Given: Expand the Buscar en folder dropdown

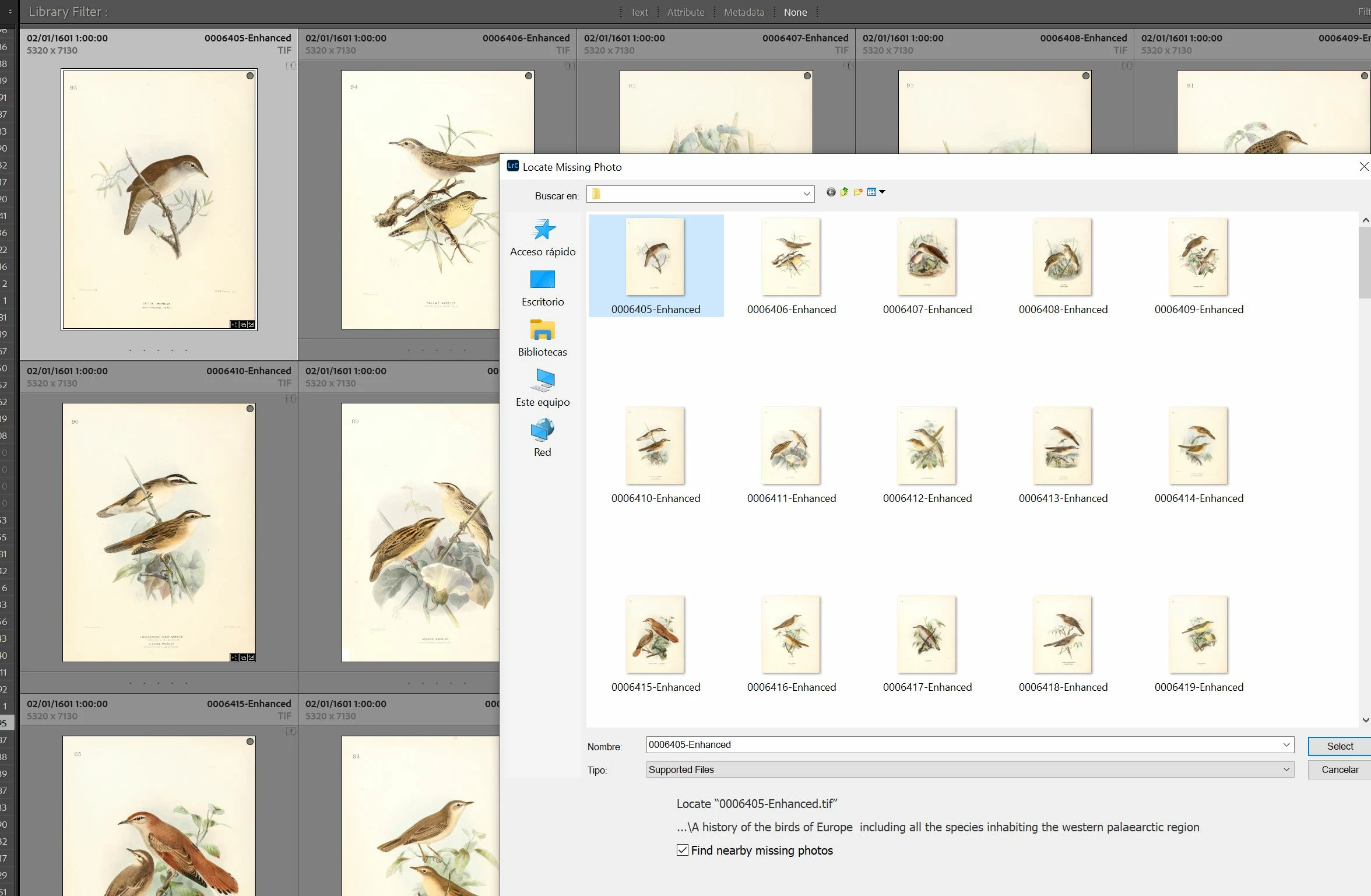Looking at the screenshot, I should click(807, 194).
